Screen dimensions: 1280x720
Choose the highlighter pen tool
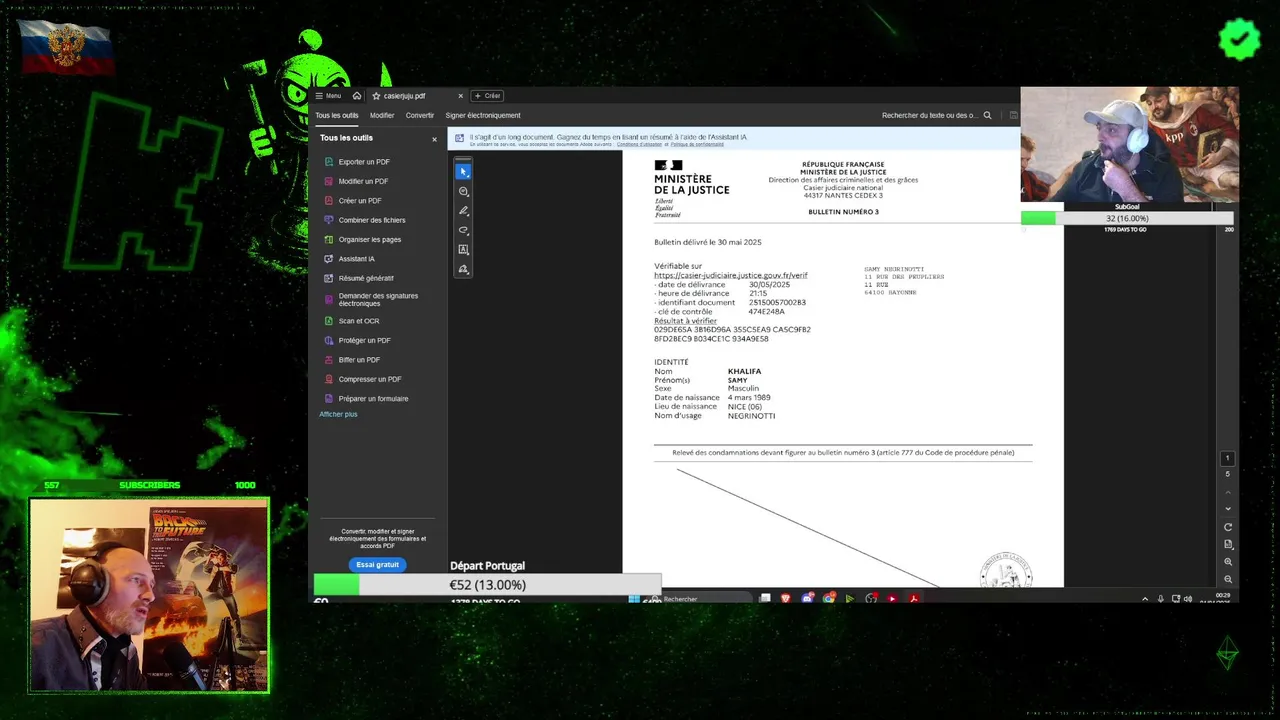[463, 211]
